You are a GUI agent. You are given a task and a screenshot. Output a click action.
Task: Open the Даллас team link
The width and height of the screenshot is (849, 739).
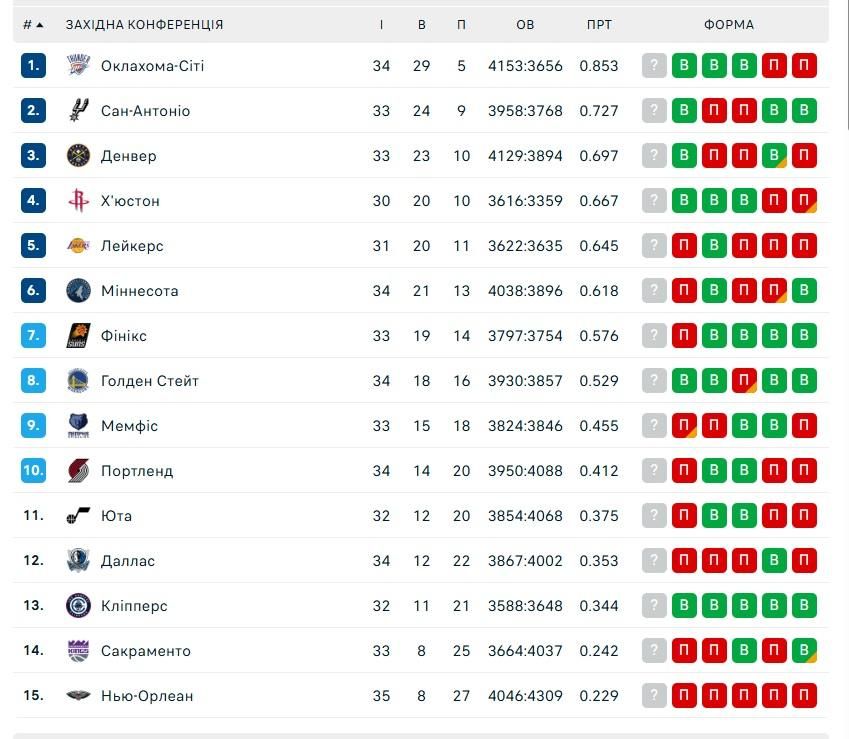128,561
